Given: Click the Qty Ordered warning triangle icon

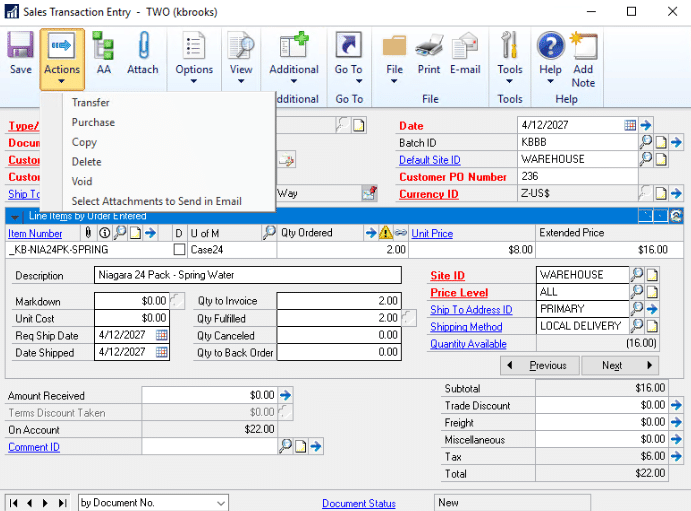Looking at the screenshot, I should (x=386, y=233).
